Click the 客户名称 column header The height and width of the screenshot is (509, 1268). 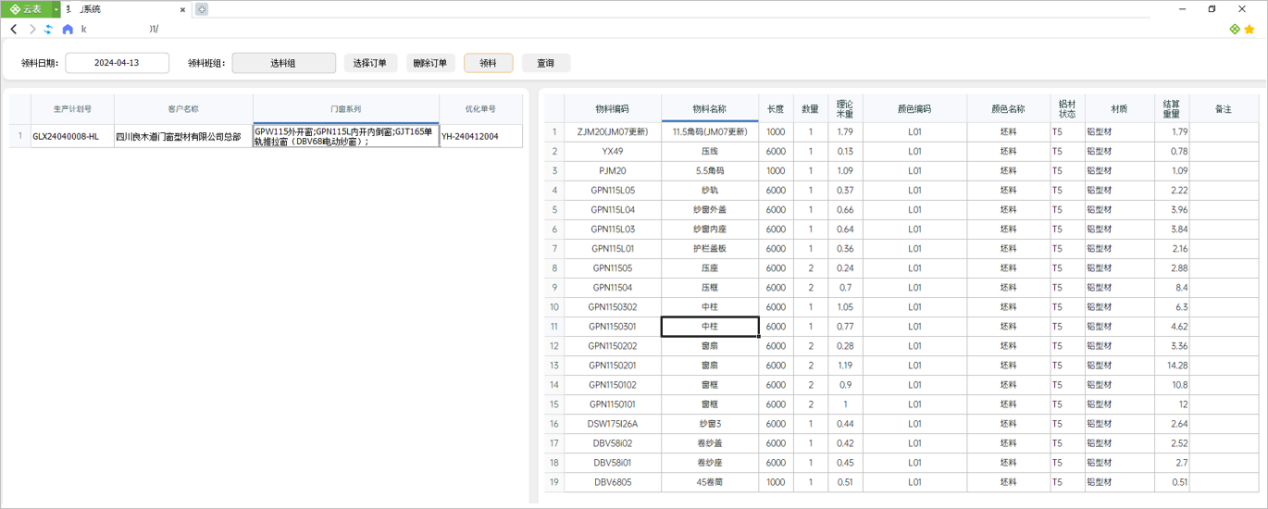coord(183,109)
